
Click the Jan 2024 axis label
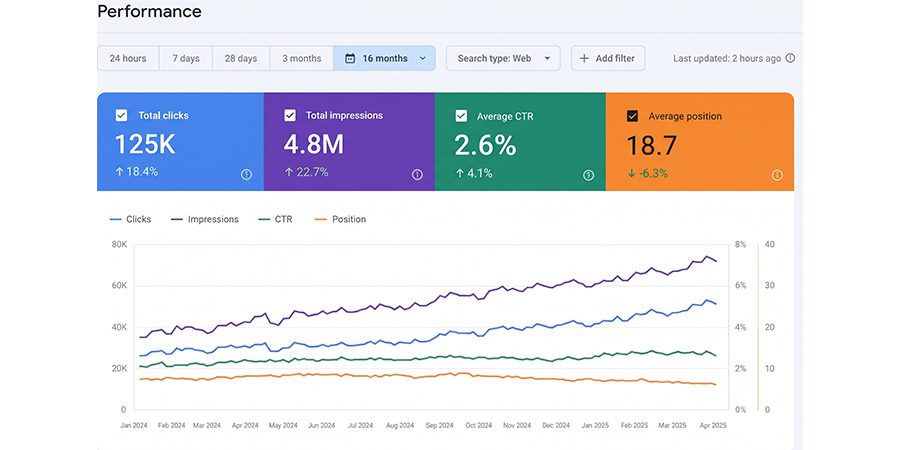[x=134, y=425]
